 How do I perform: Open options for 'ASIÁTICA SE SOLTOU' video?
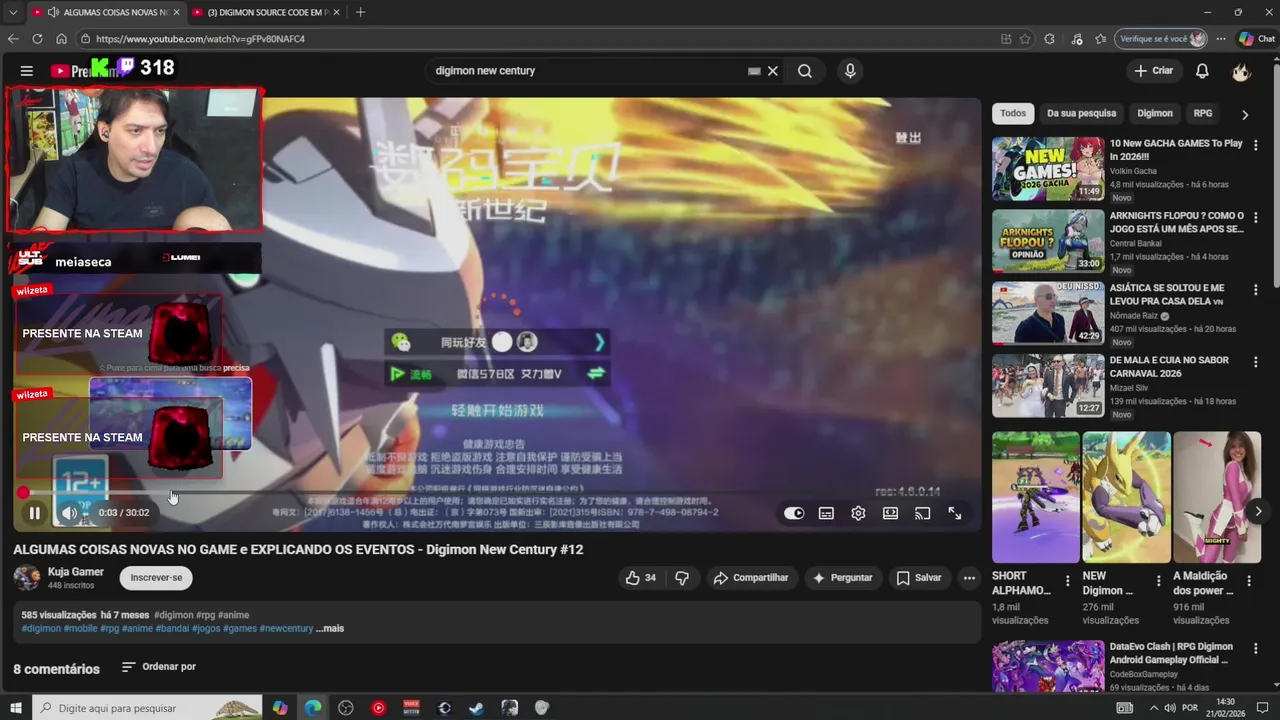tap(1256, 289)
